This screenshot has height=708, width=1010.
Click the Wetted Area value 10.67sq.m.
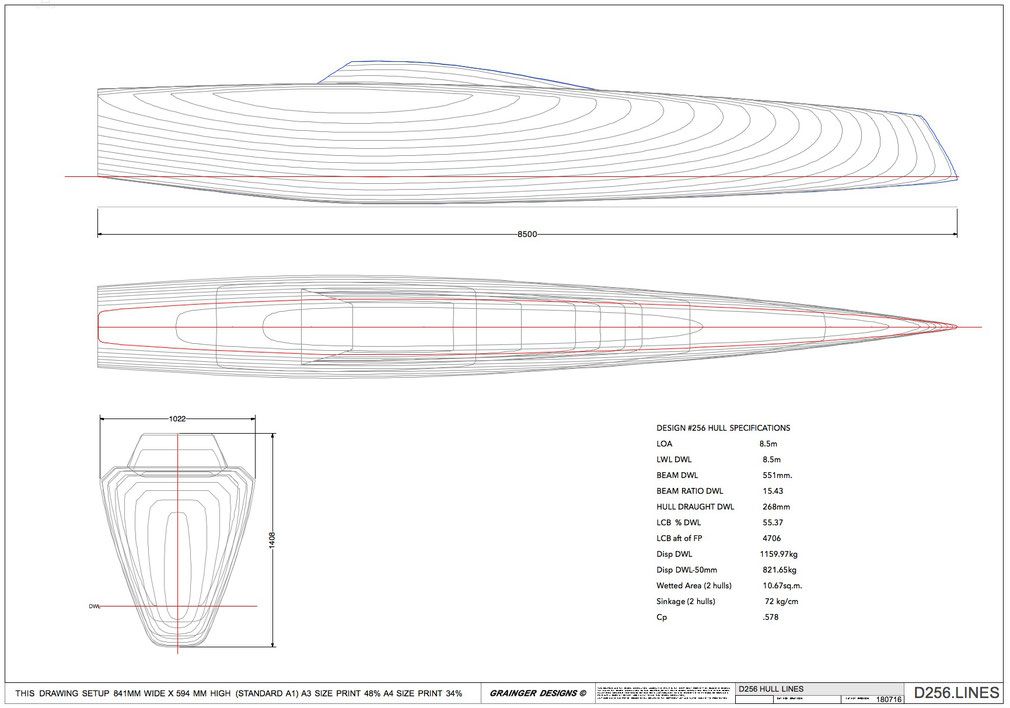click(x=784, y=585)
